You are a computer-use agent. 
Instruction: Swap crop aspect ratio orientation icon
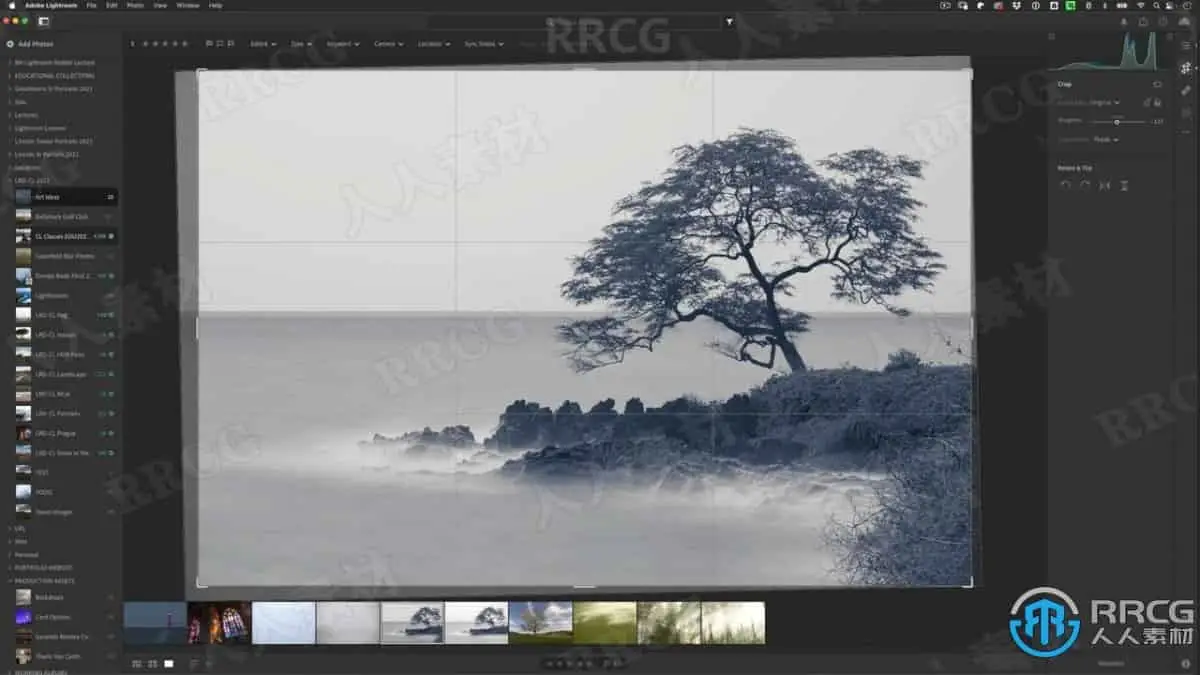(1147, 102)
